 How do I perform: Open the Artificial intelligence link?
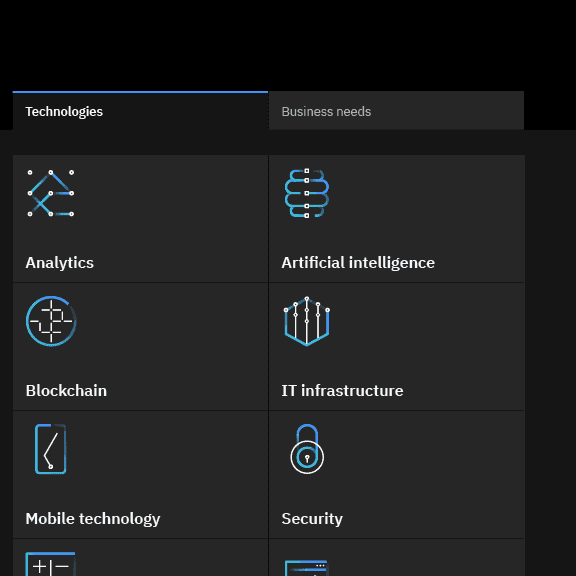[358, 263]
